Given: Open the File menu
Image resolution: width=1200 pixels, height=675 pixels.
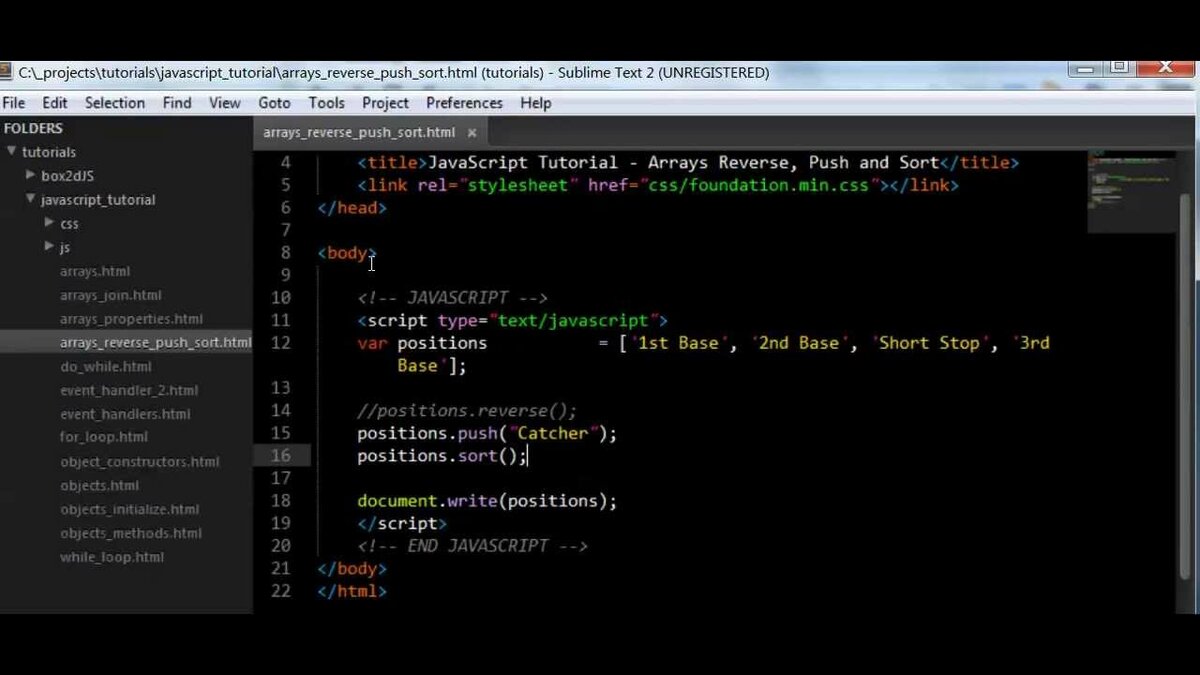Looking at the screenshot, I should tap(14, 103).
